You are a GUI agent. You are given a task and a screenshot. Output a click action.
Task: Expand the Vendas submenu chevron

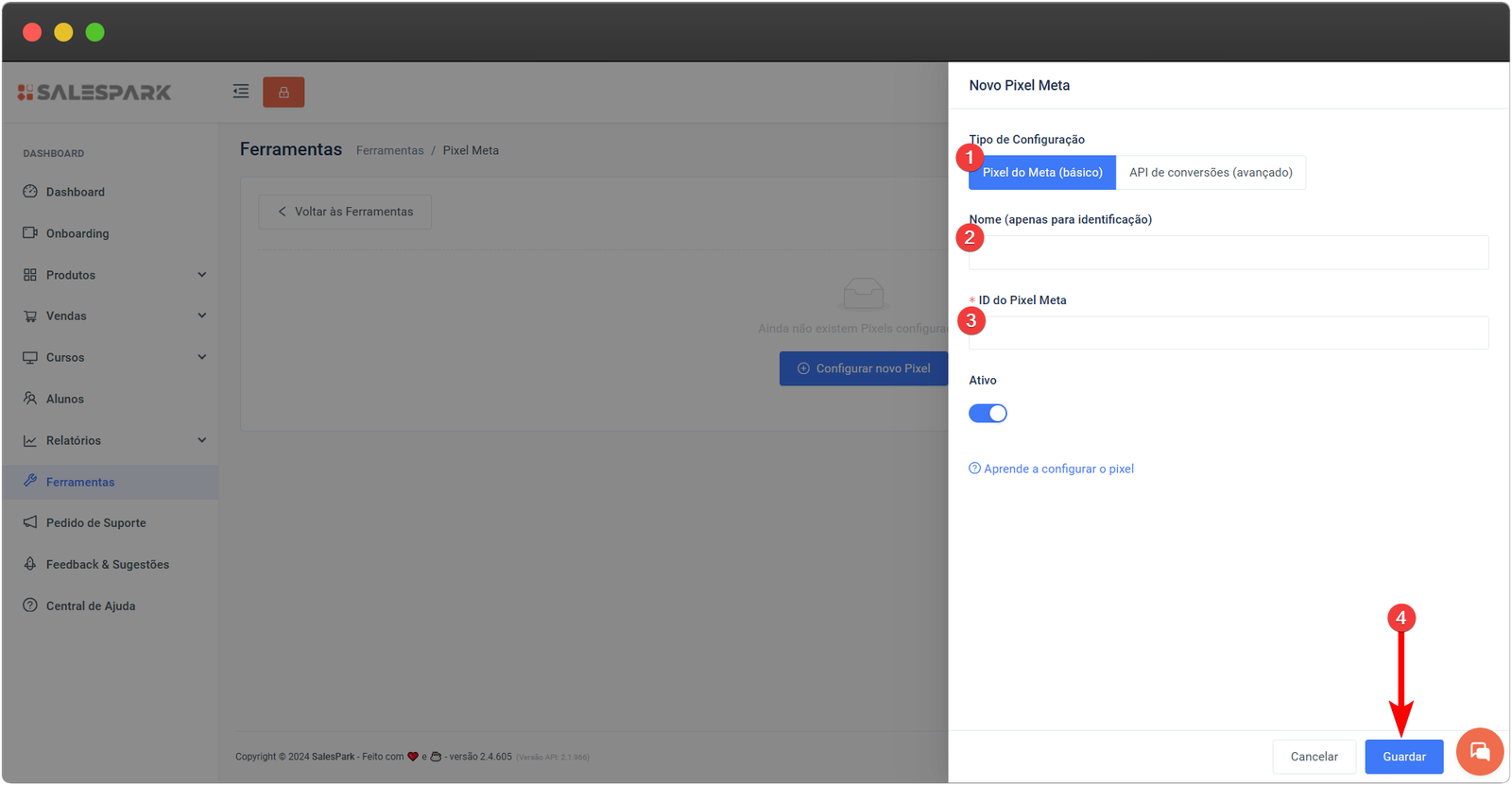pos(201,316)
